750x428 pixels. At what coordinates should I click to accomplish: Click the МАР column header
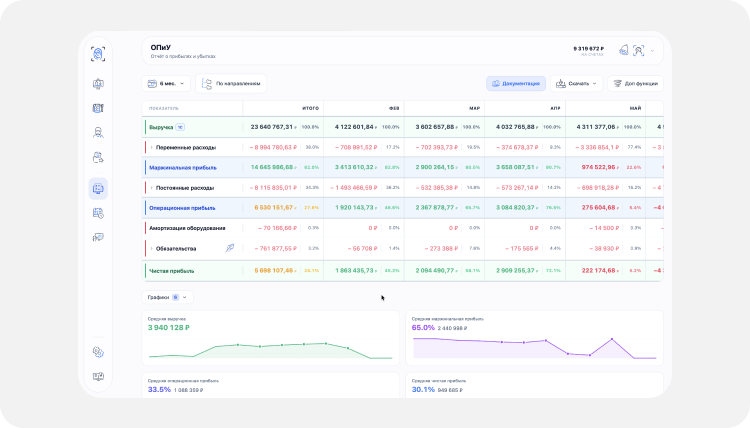474,109
